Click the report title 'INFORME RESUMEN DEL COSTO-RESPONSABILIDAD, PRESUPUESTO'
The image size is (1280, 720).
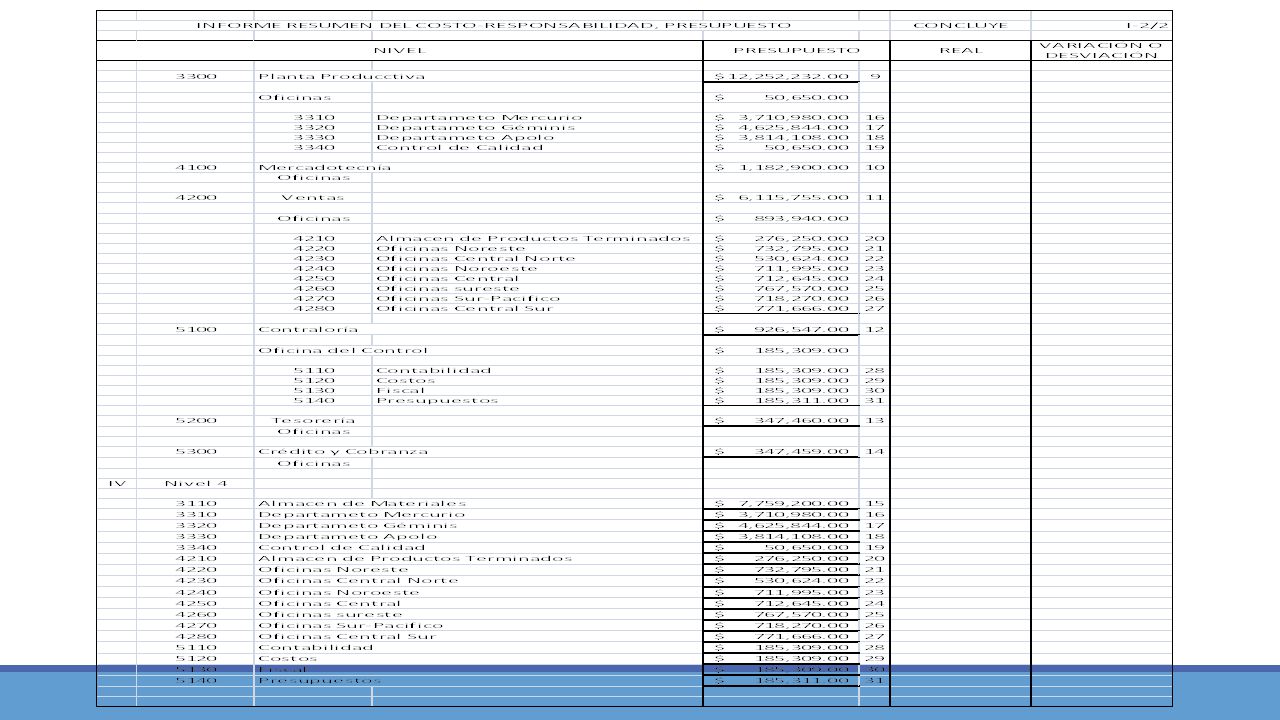494,25
